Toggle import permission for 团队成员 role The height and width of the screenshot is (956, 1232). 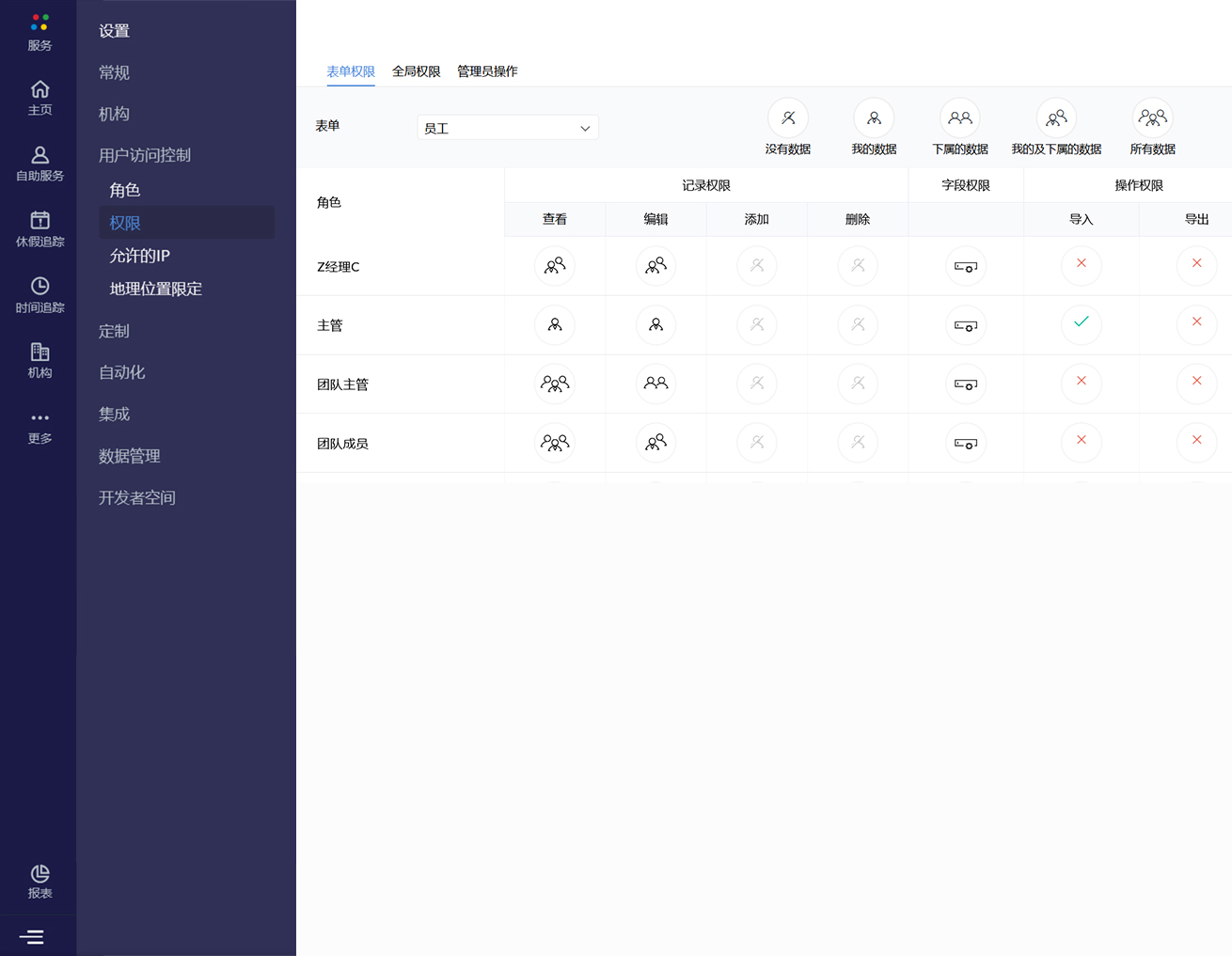[1081, 442]
